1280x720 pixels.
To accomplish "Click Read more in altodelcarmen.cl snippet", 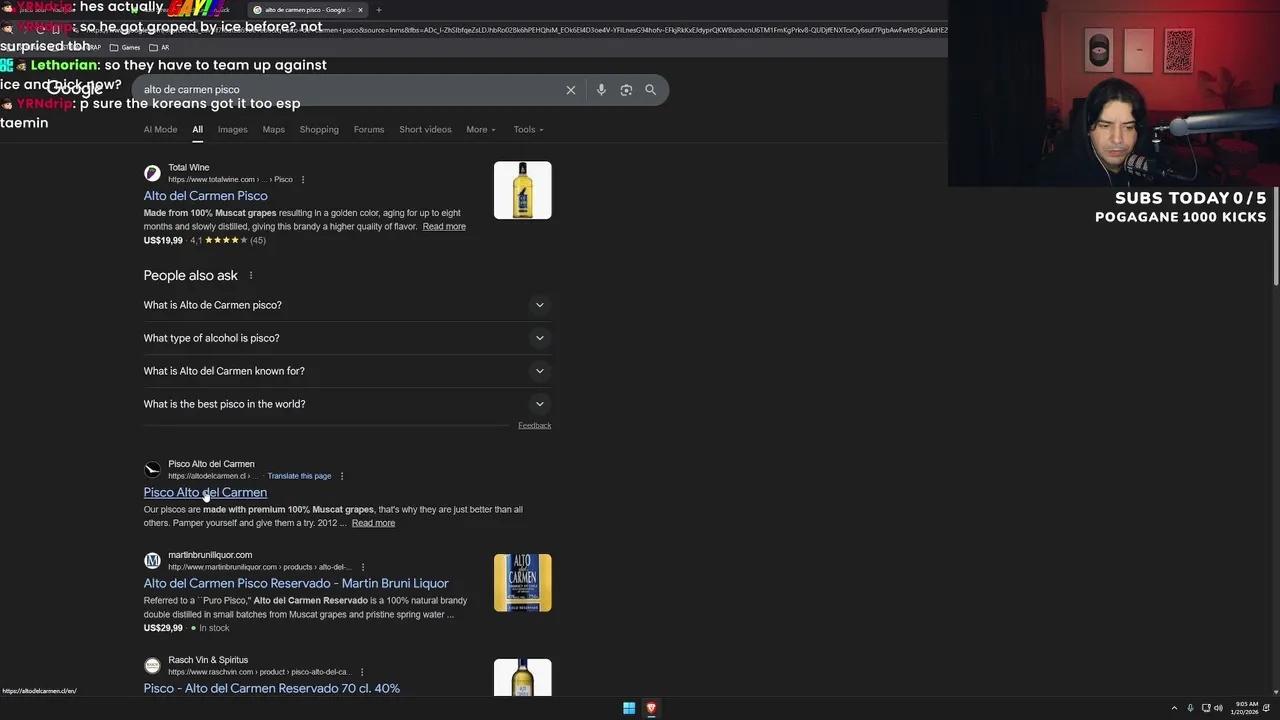I will (x=373, y=523).
